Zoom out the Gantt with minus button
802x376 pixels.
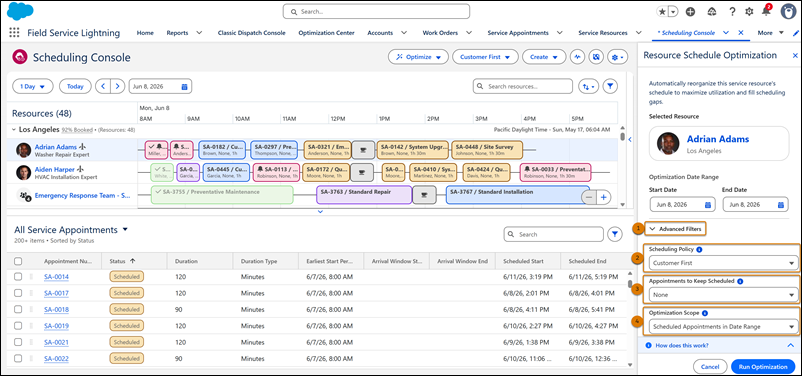tap(589, 197)
